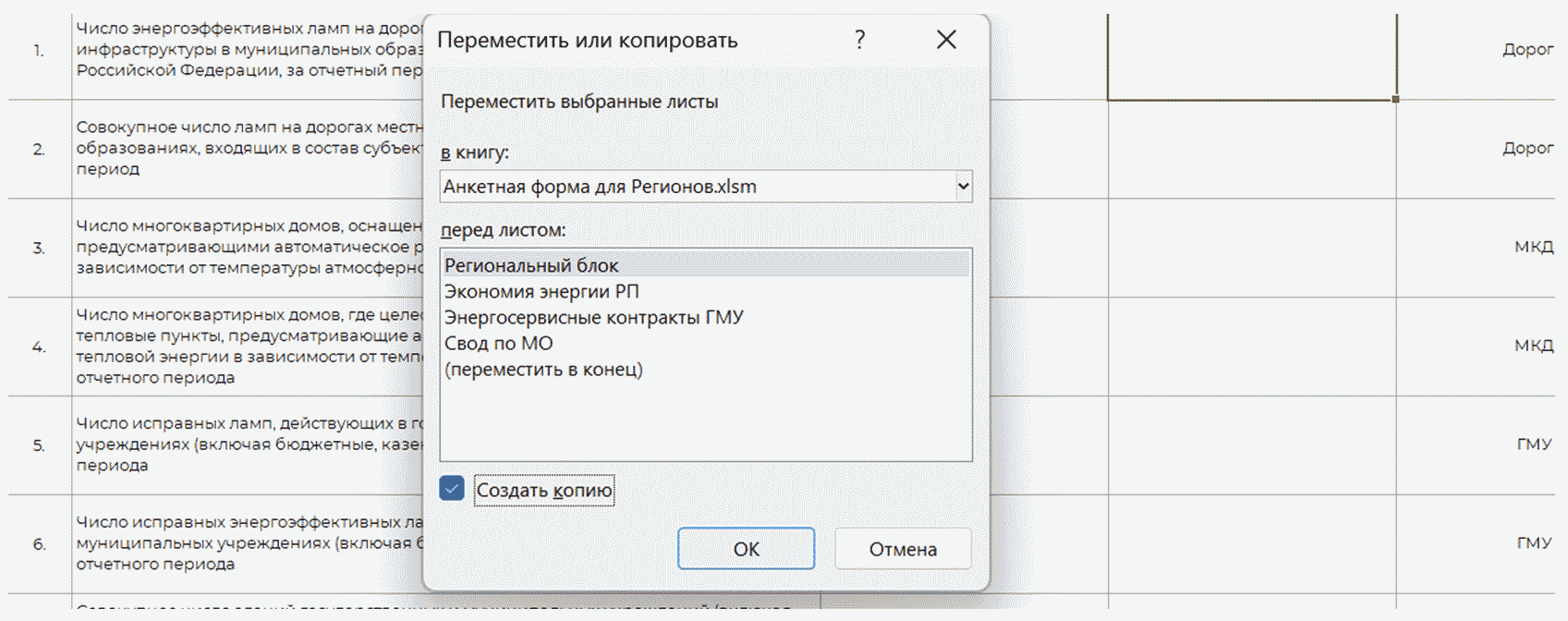Select the row number "1." cell

39,50
